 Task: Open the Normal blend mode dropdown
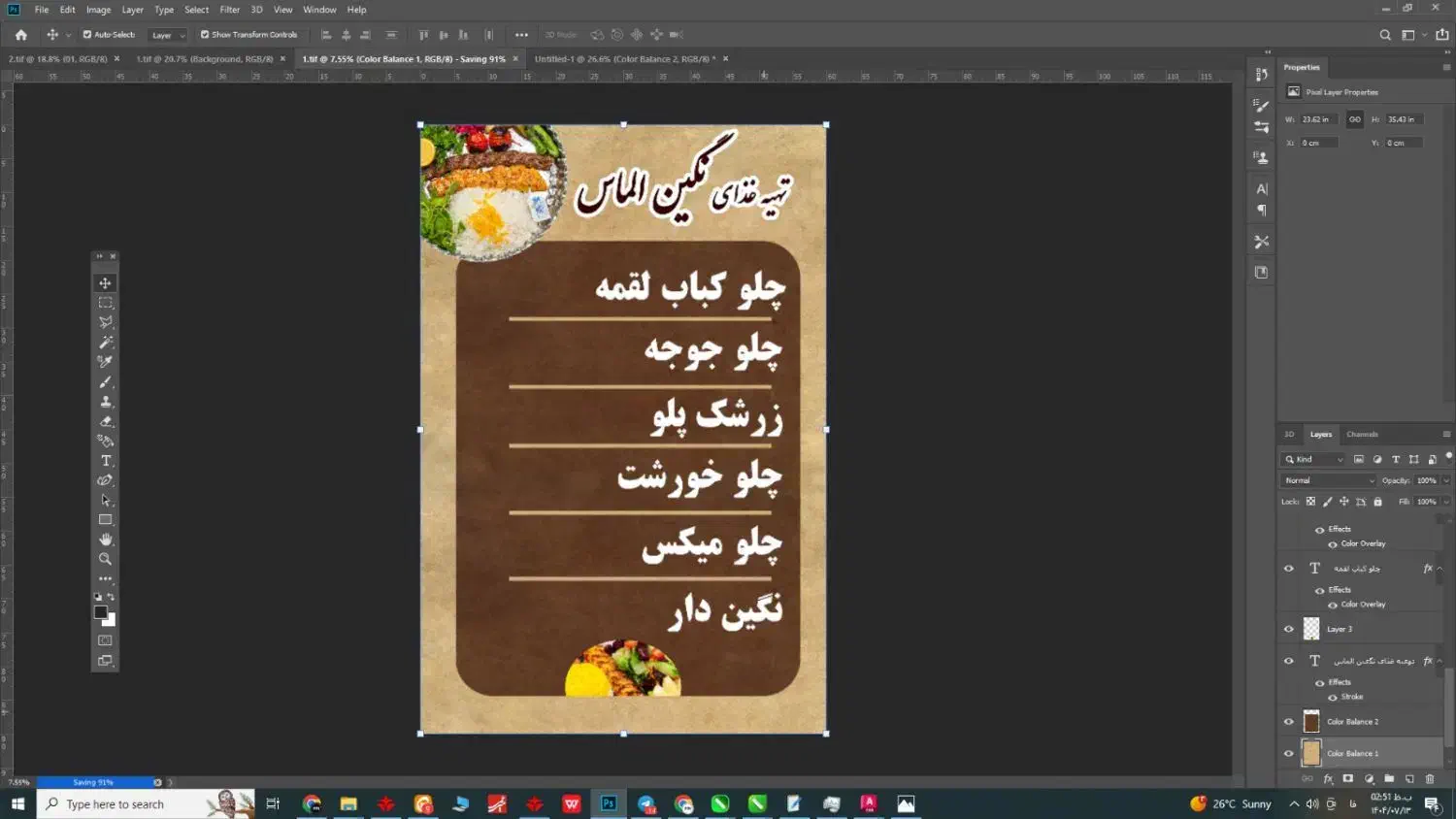click(x=1329, y=480)
